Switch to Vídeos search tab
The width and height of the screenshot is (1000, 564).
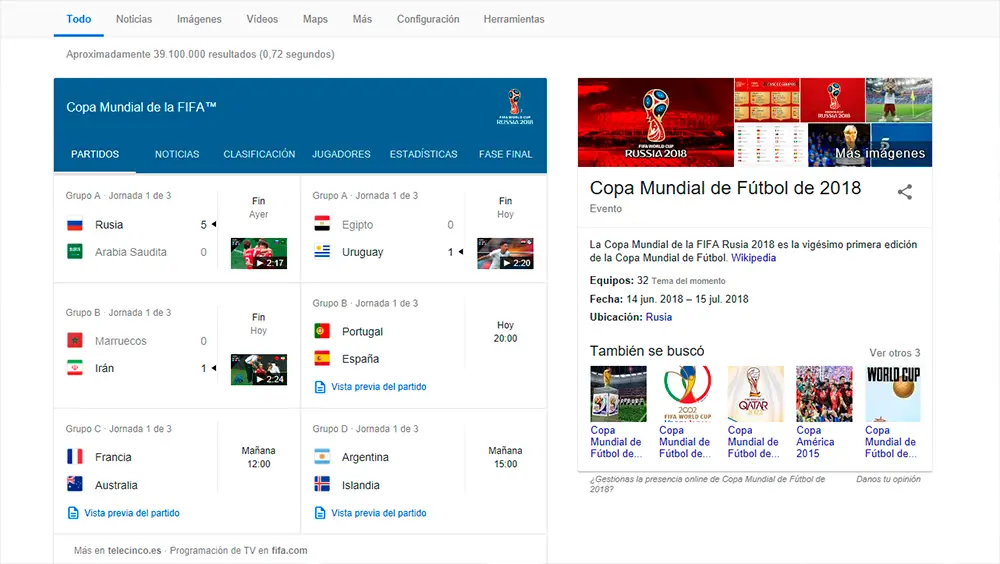coord(262,19)
